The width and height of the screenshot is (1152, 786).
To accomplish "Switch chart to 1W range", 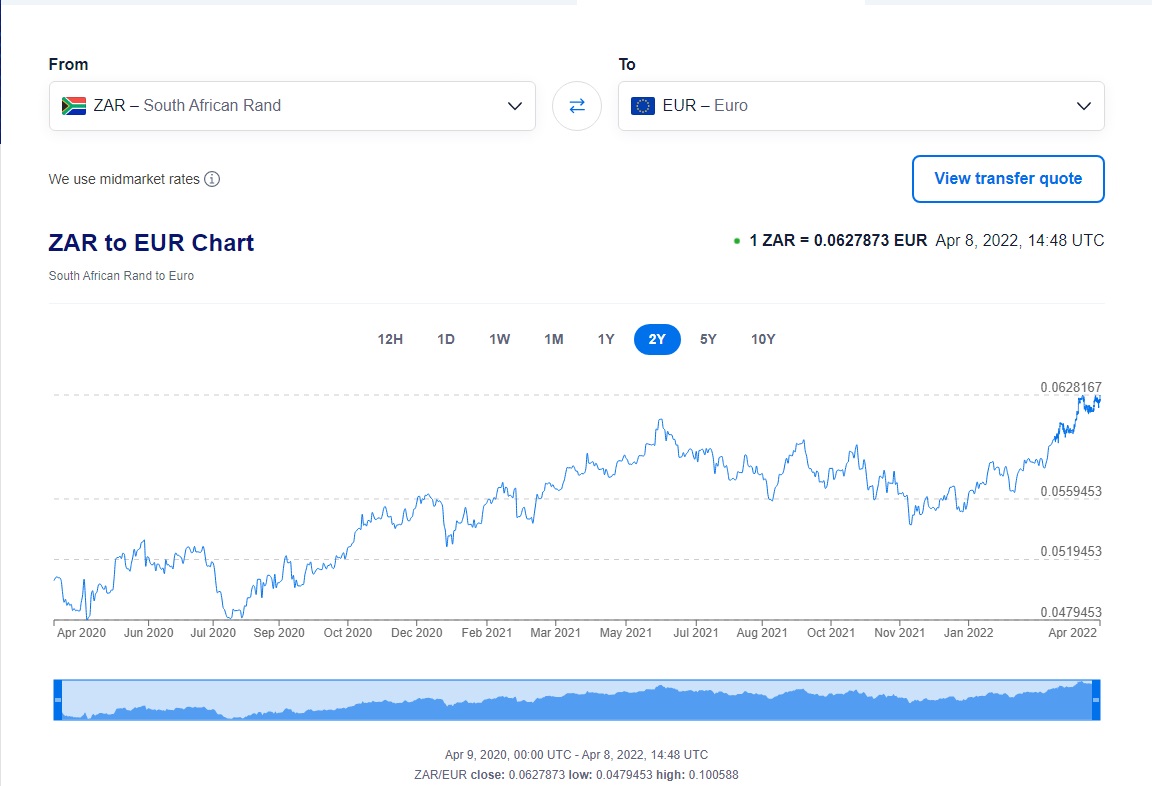I will click(x=500, y=339).
